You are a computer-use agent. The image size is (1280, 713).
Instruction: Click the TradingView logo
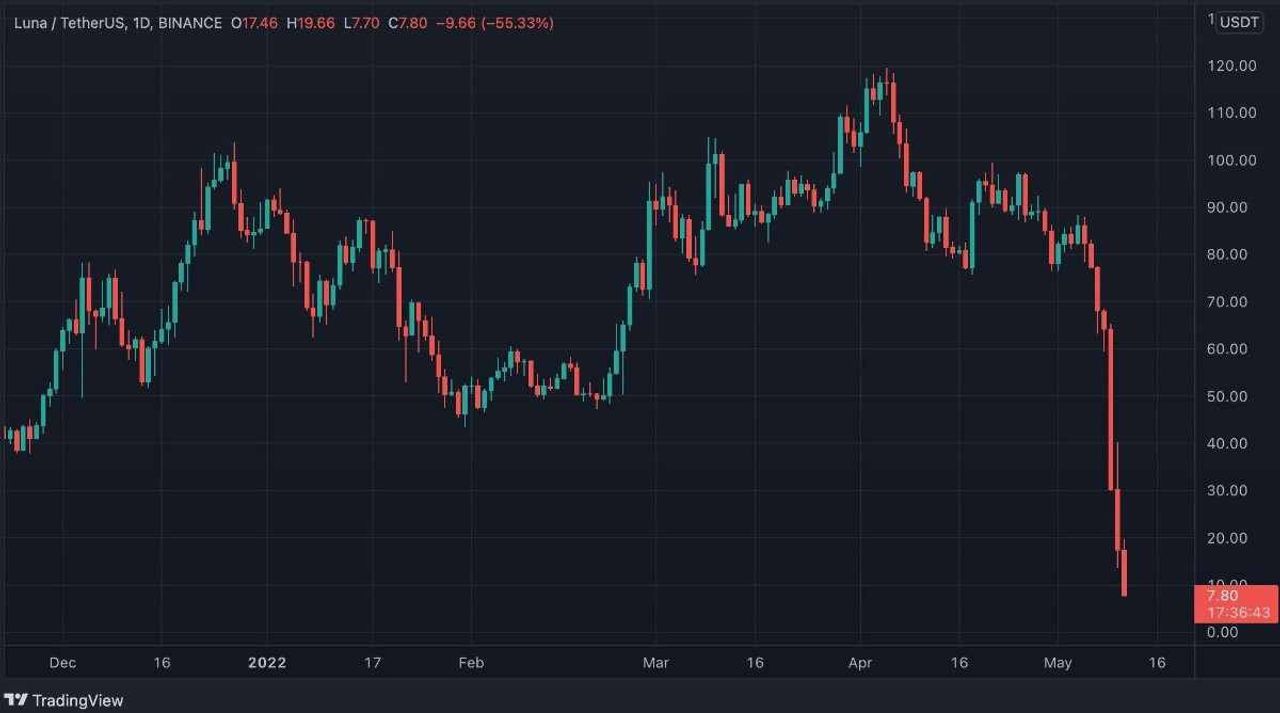click(64, 700)
